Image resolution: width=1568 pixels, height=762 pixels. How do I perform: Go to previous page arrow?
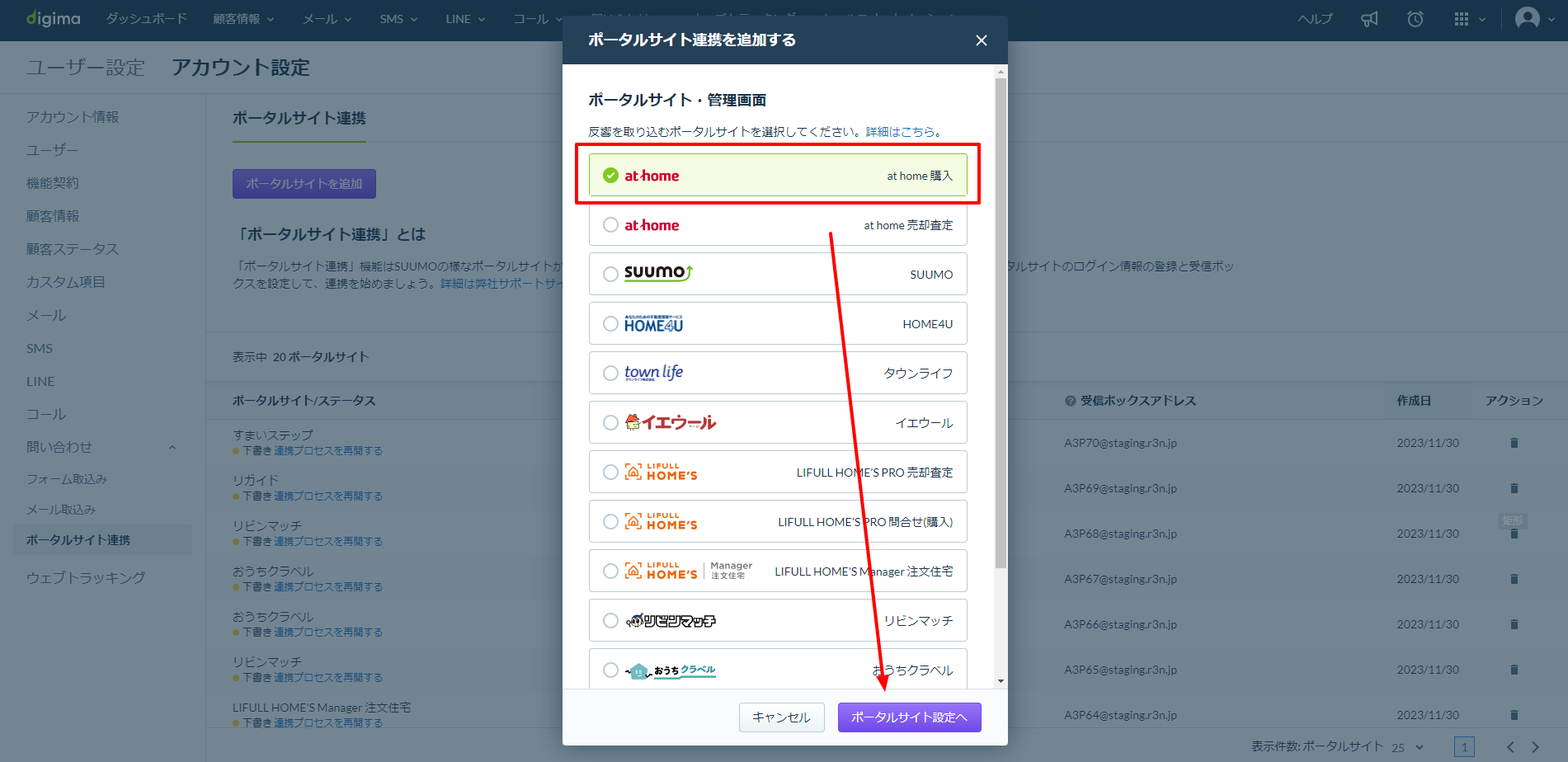coord(1510,747)
